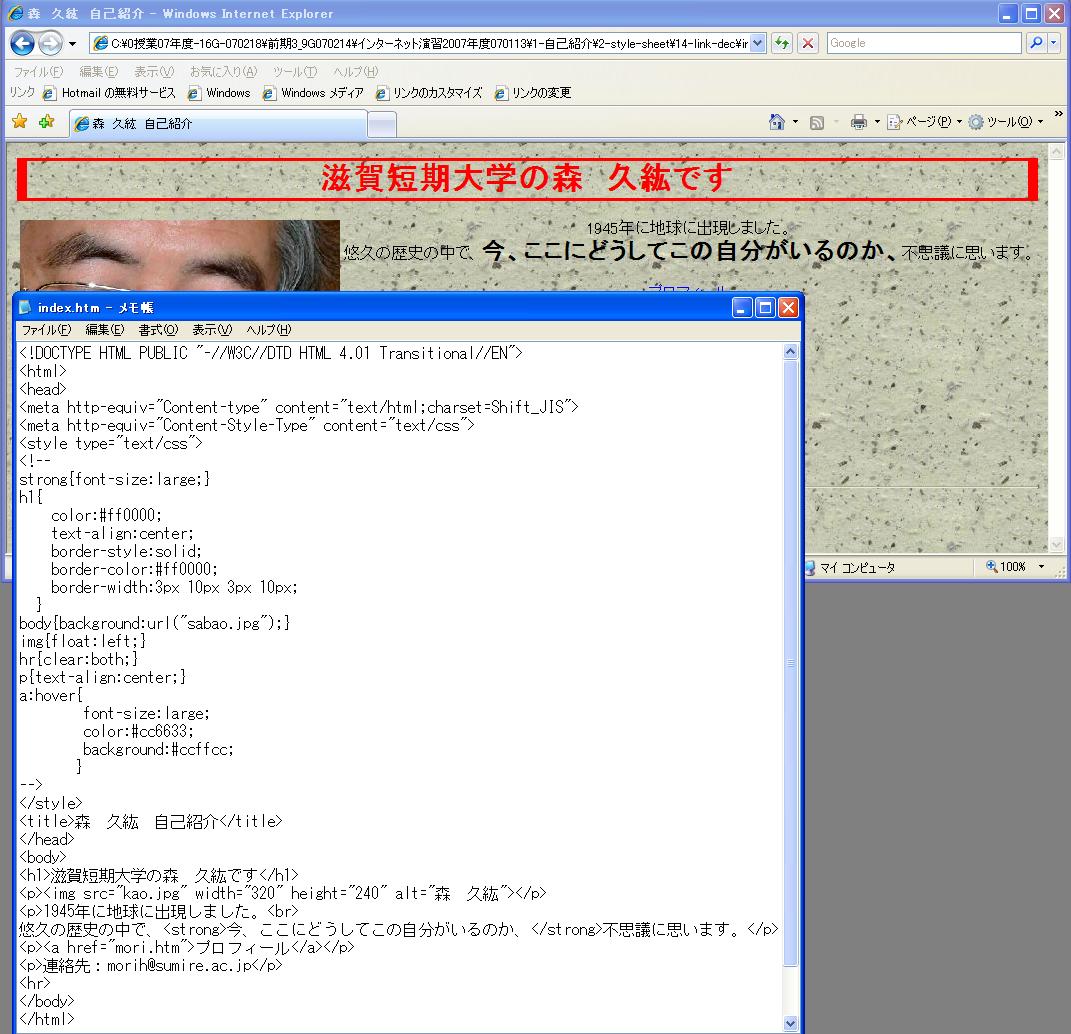
Task: Click the line color:#cc6633; in Notepad
Action: click(139, 731)
